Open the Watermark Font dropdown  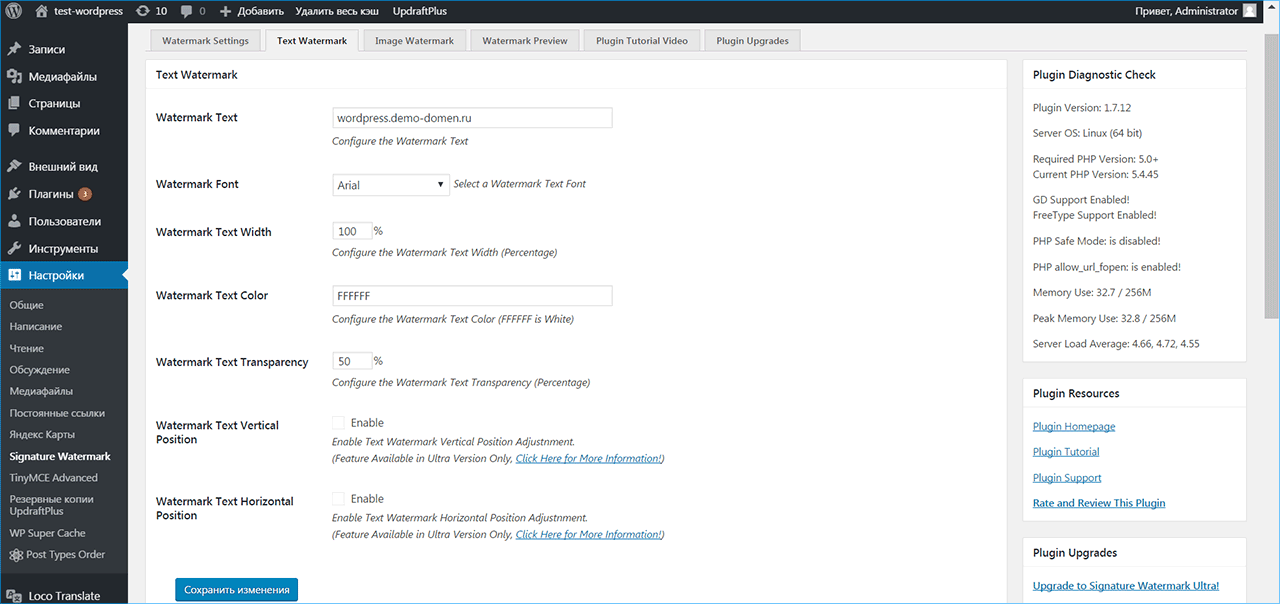390,185
